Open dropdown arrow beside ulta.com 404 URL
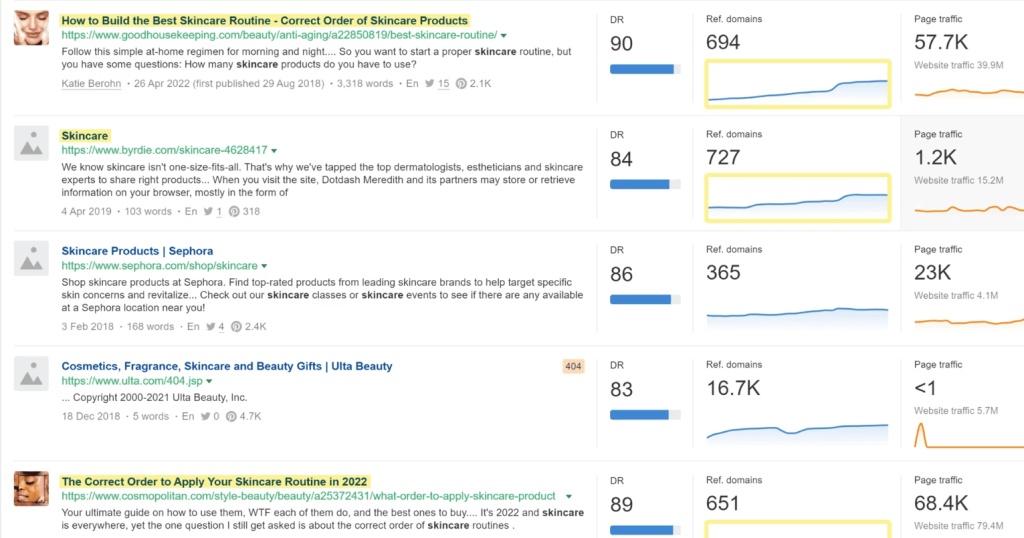 click(x=209, y=382)
